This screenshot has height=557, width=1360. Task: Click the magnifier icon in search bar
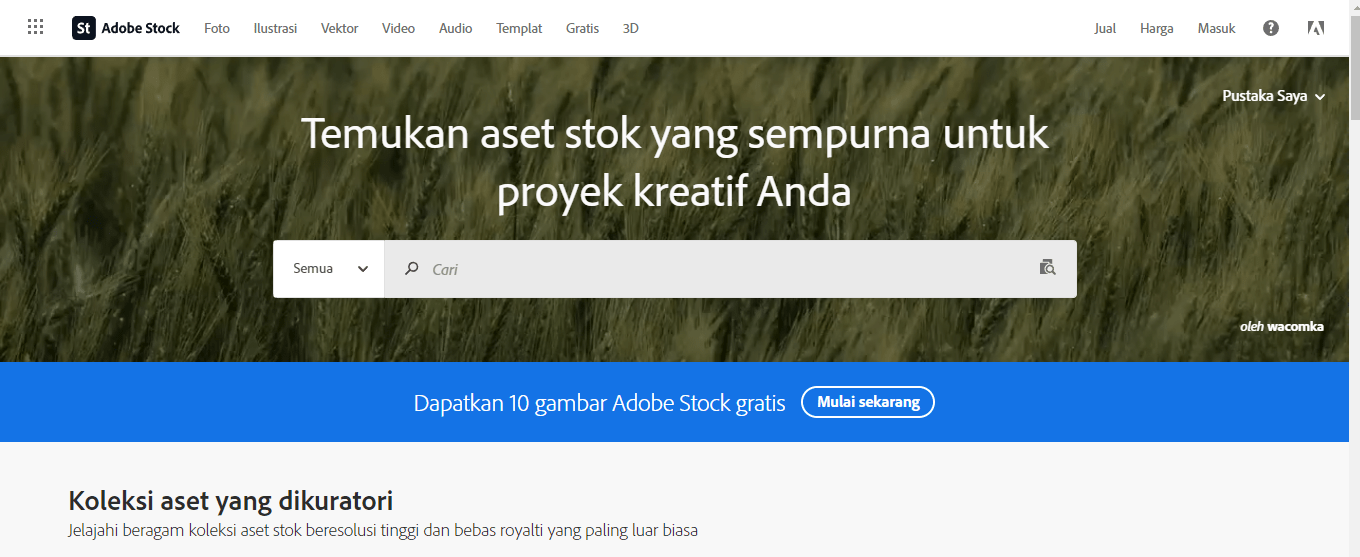(411, 268)
